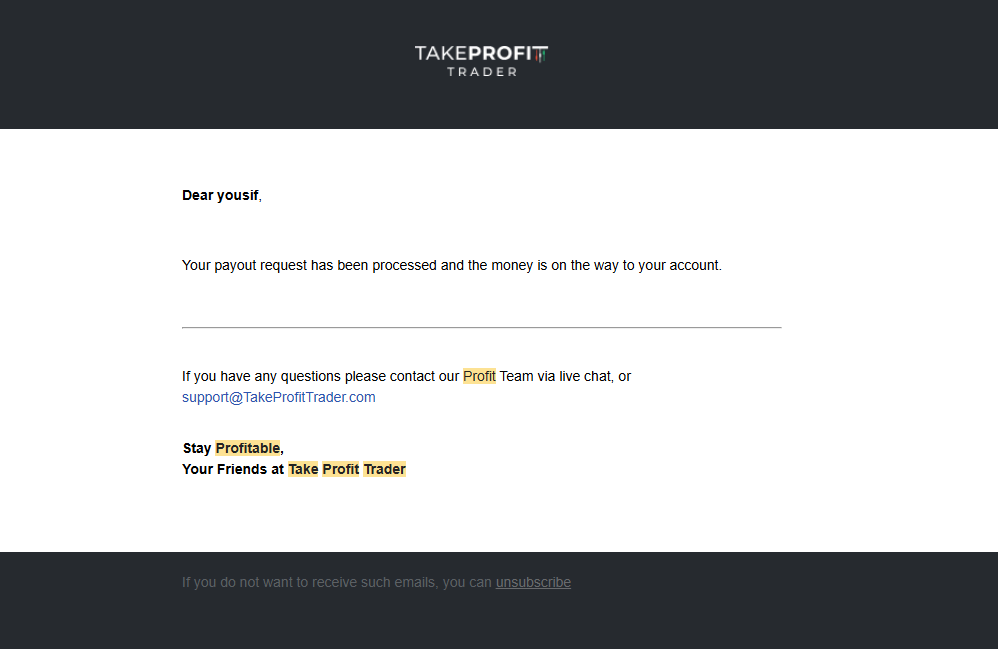998x649 pixels.
Task: Click the payout request processed message
Action: (451, 265)
